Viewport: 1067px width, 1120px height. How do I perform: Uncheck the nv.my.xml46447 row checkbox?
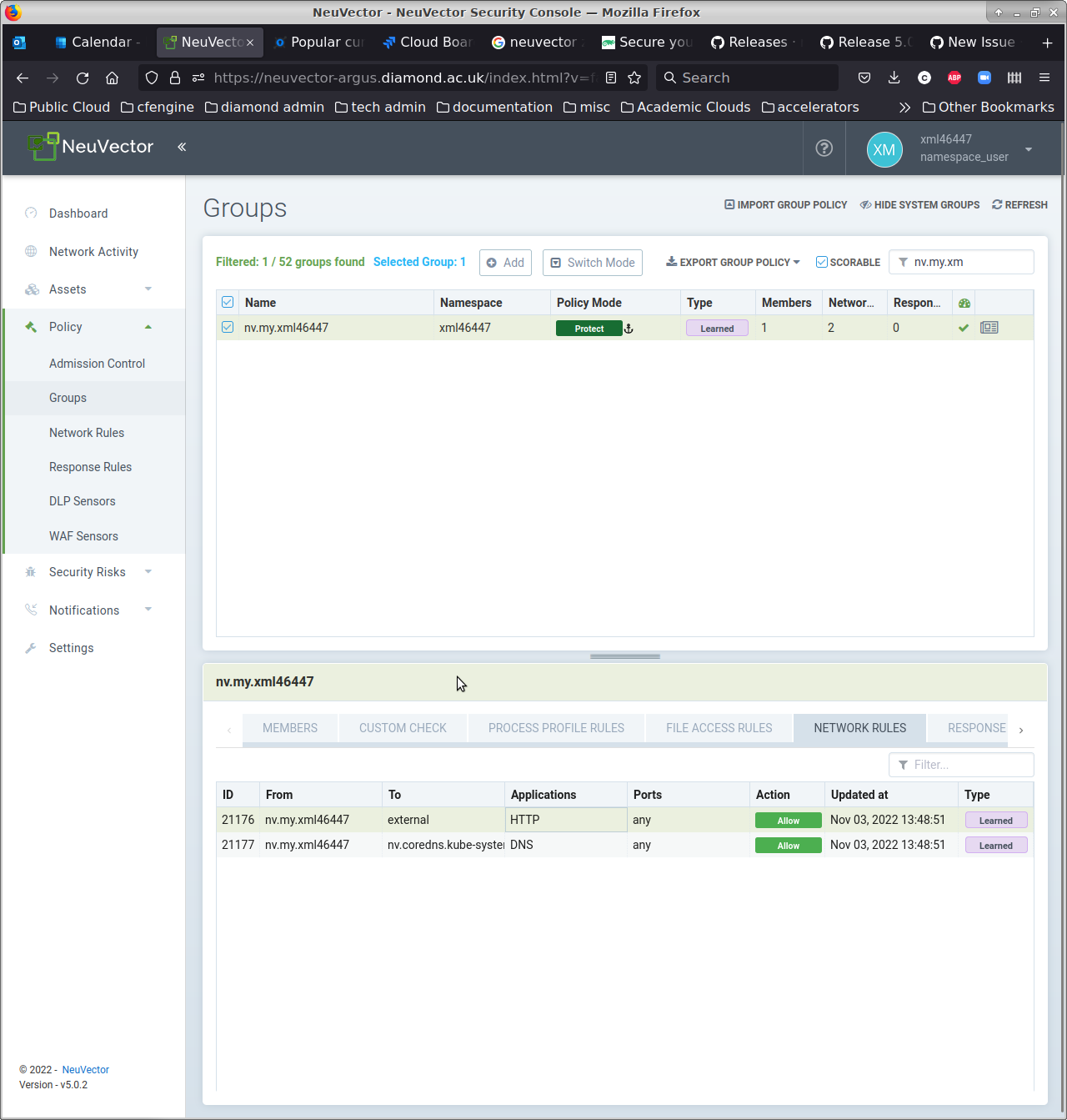tap(228, 328)
